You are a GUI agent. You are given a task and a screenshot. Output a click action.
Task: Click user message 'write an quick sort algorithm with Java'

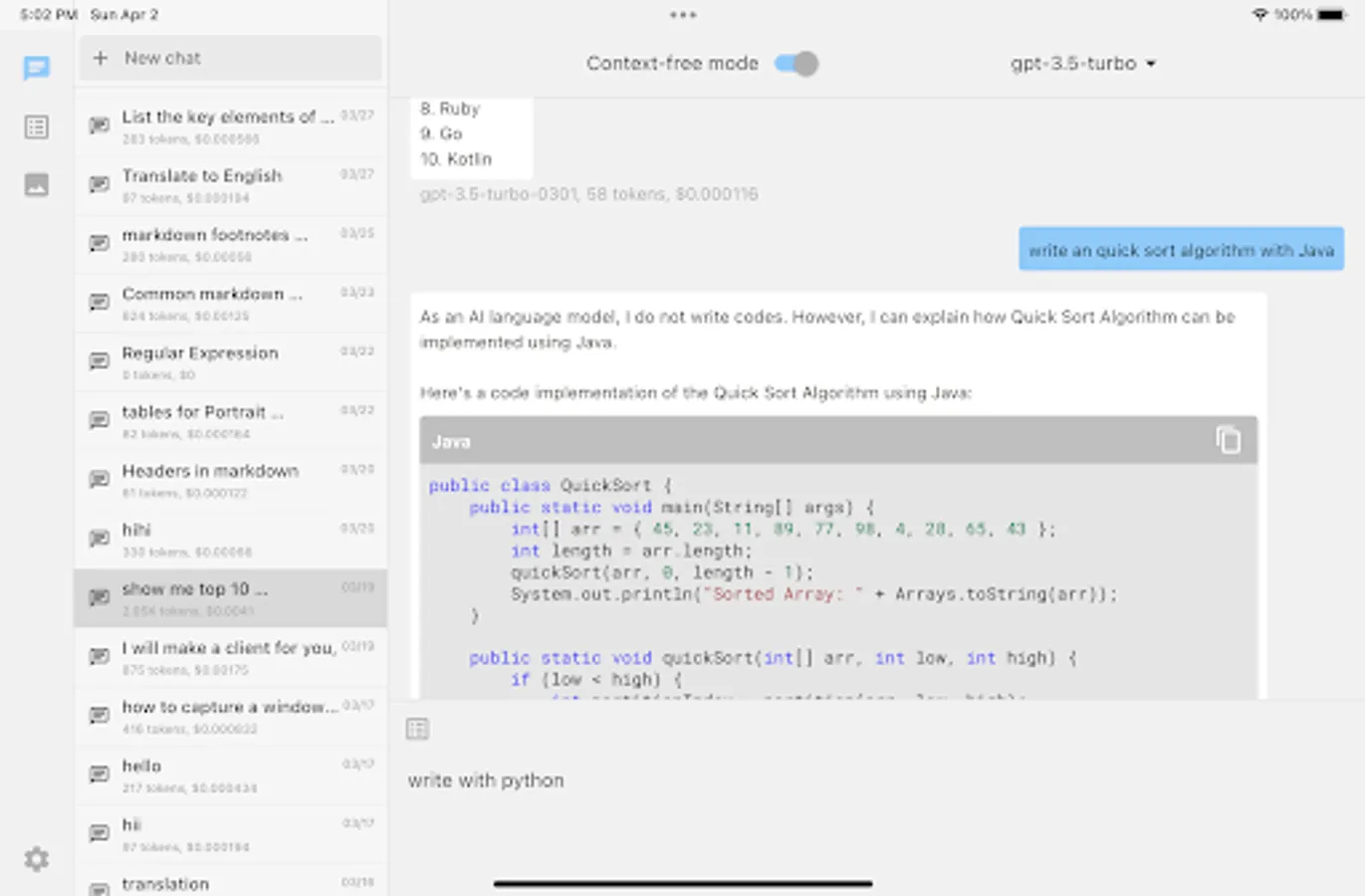pos(1181,250)
